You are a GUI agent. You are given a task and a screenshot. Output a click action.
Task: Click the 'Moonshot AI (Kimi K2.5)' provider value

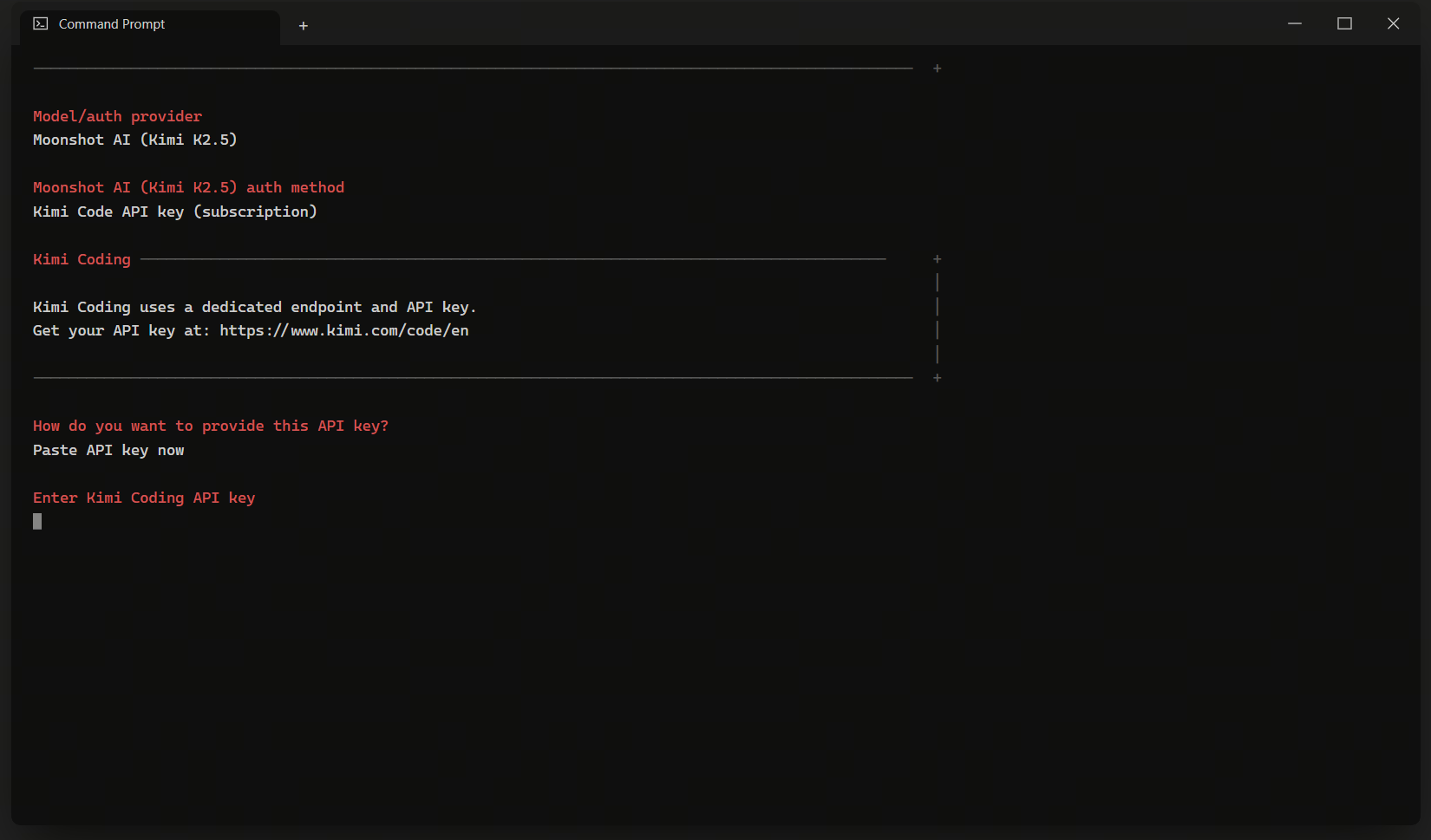[134, 140]
